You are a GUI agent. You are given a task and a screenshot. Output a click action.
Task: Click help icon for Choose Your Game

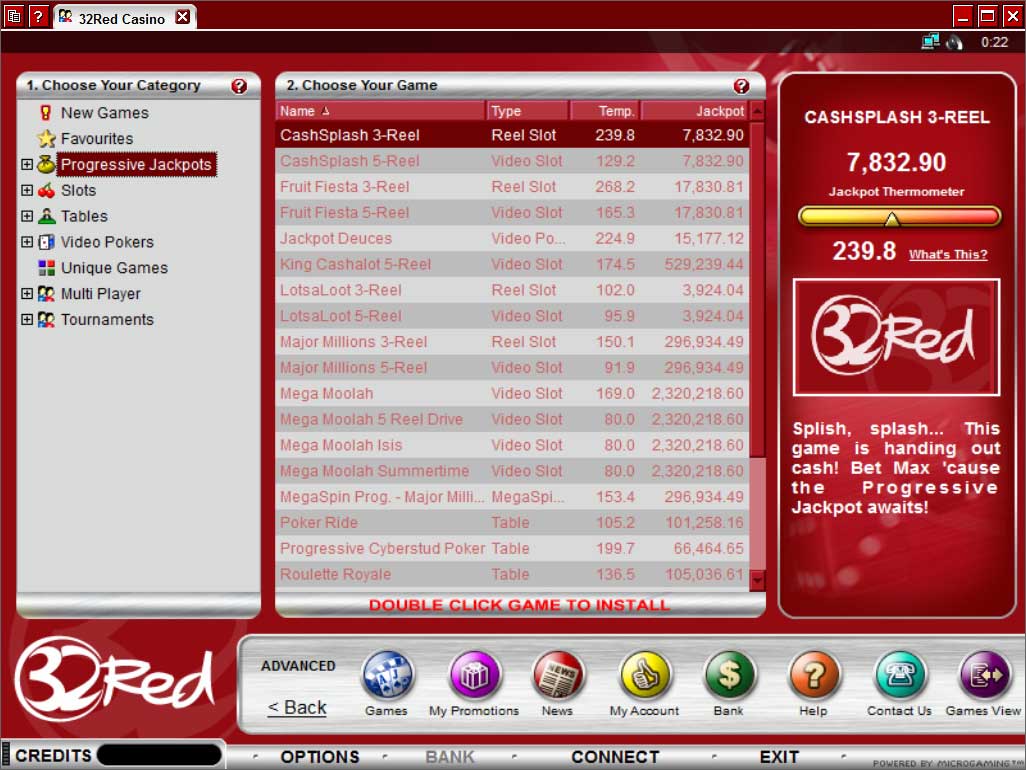coord(741,86)
